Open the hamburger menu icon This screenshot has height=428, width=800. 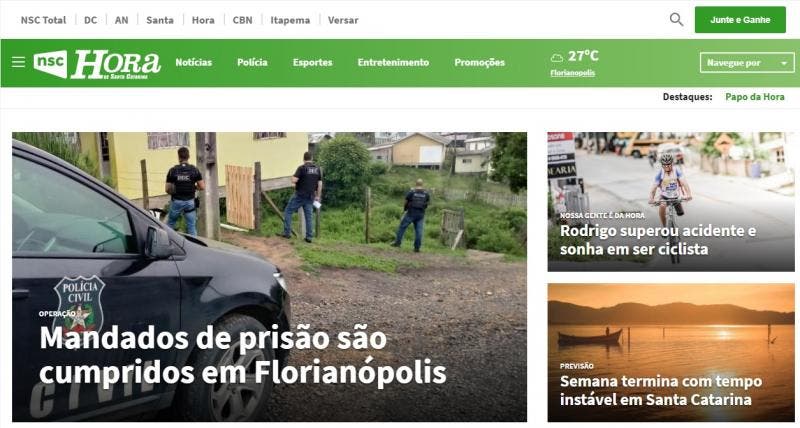[18, 62]
